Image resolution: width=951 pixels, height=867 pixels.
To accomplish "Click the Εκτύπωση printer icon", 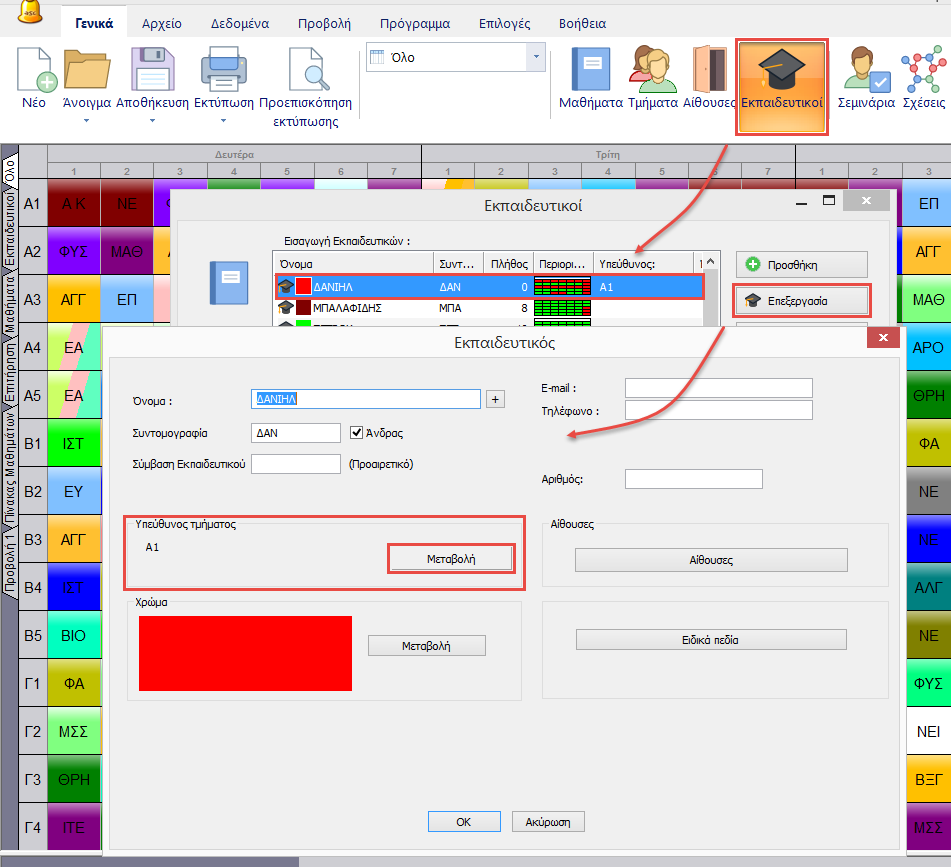I will coord(222,70).
